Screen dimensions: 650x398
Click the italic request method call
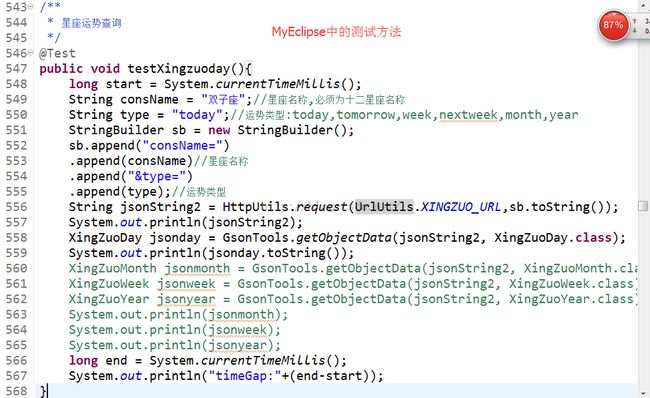322,207
